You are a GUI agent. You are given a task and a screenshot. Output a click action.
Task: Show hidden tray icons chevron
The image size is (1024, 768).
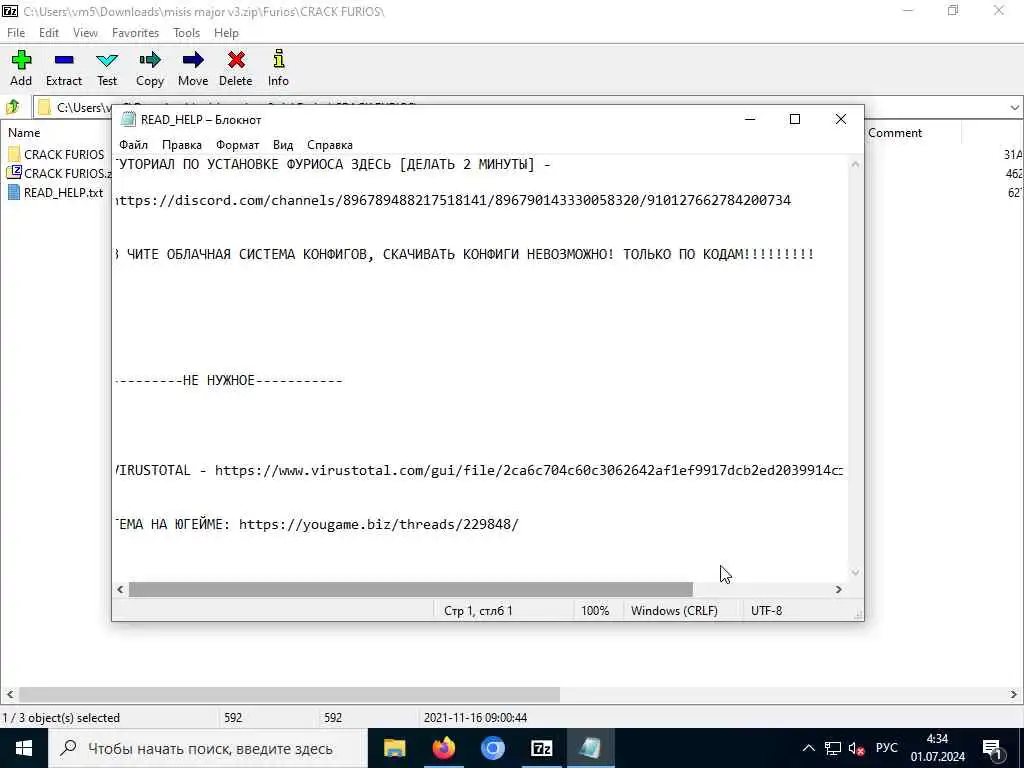[x=808, y=748]
